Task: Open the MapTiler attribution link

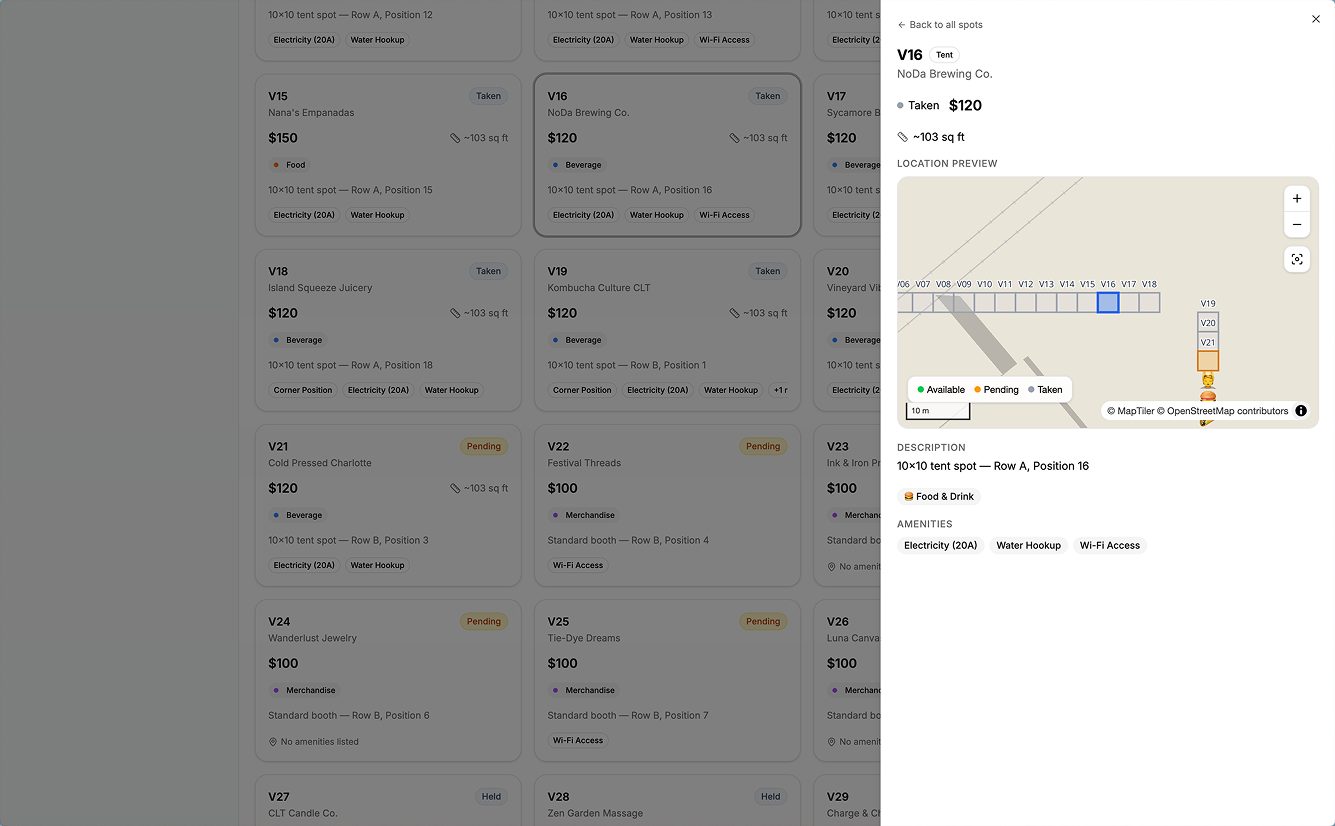Action: tap(1130, 411)
